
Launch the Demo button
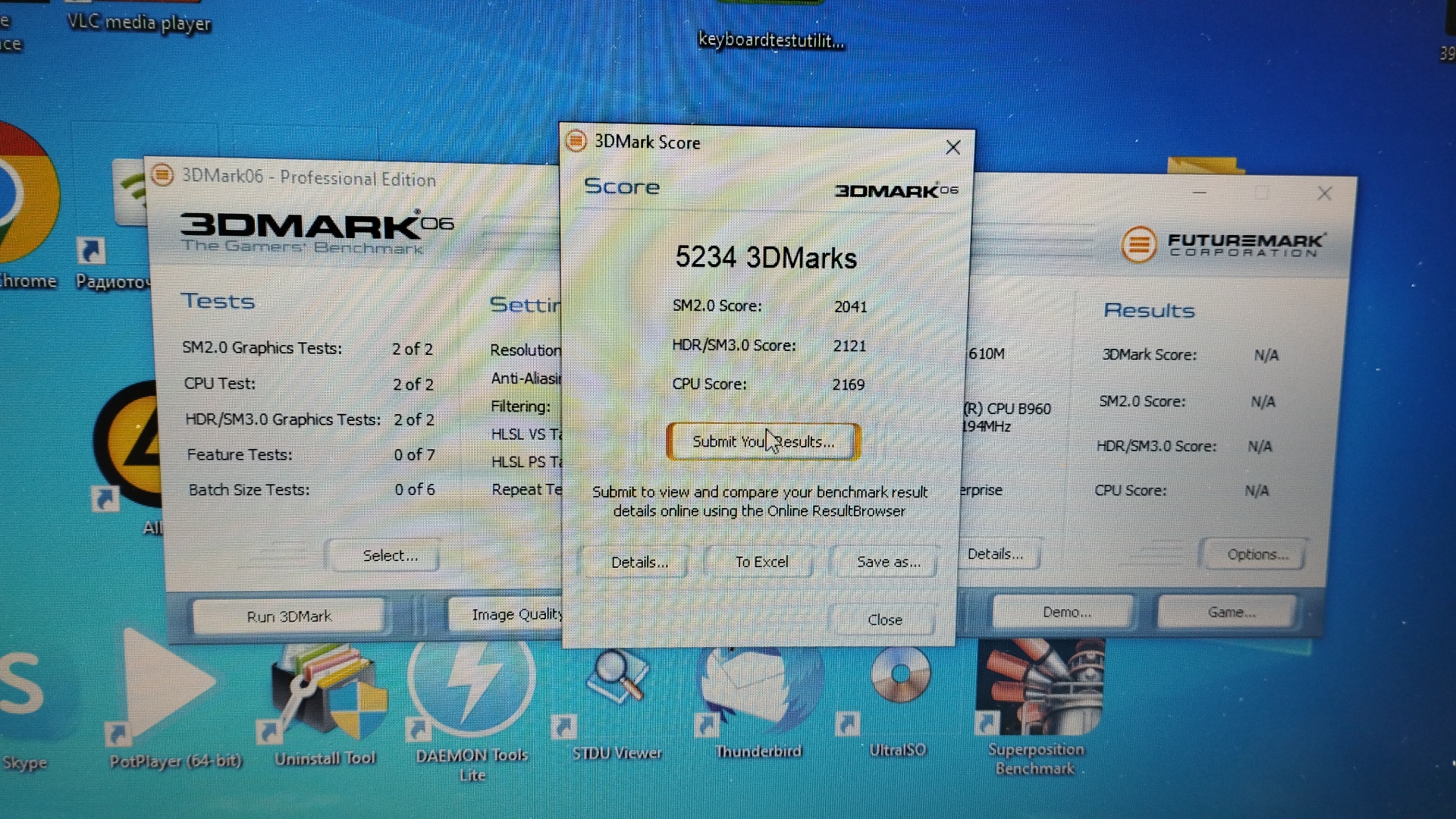click(1065, 612)
